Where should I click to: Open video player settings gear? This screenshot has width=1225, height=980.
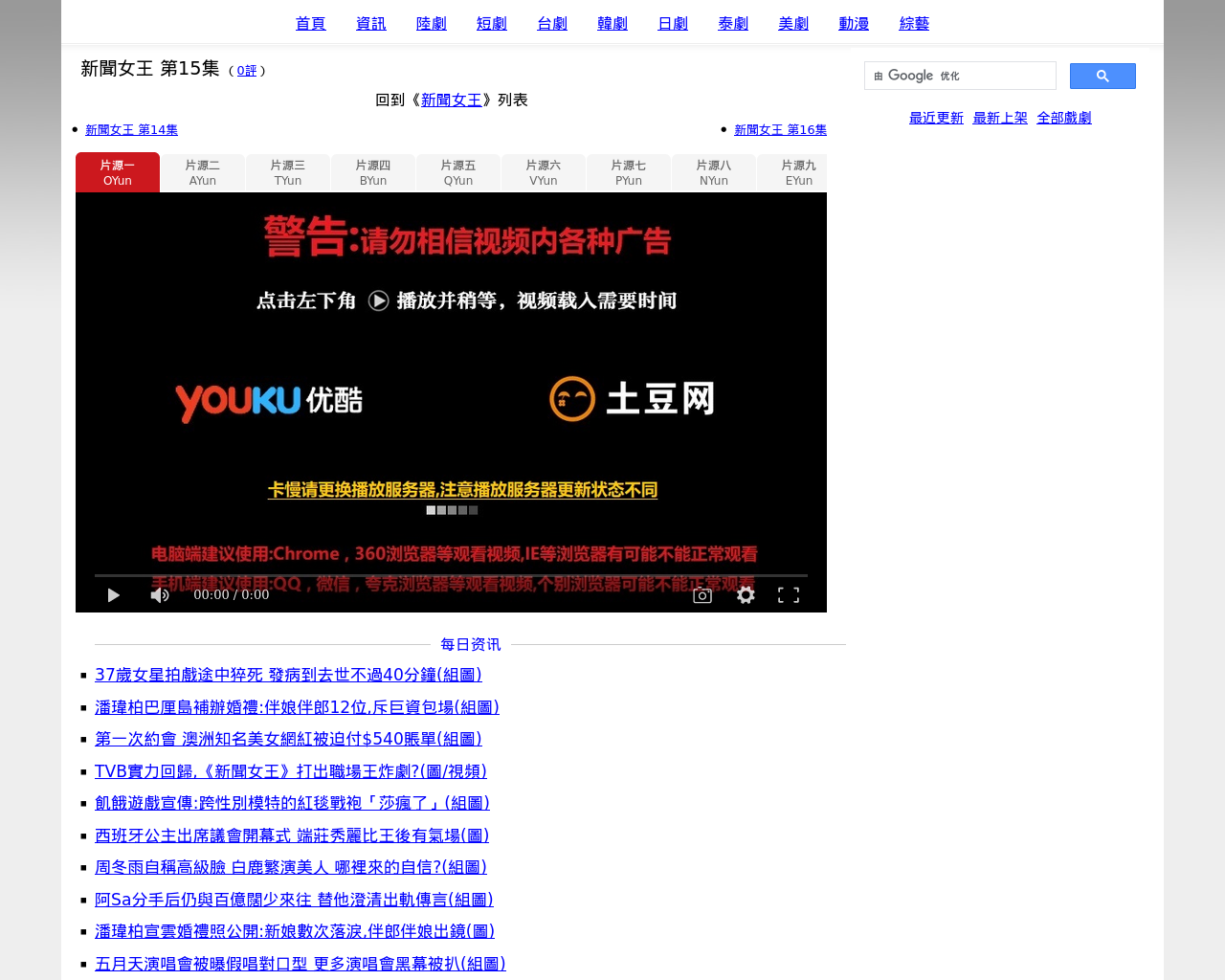point(746,595)
